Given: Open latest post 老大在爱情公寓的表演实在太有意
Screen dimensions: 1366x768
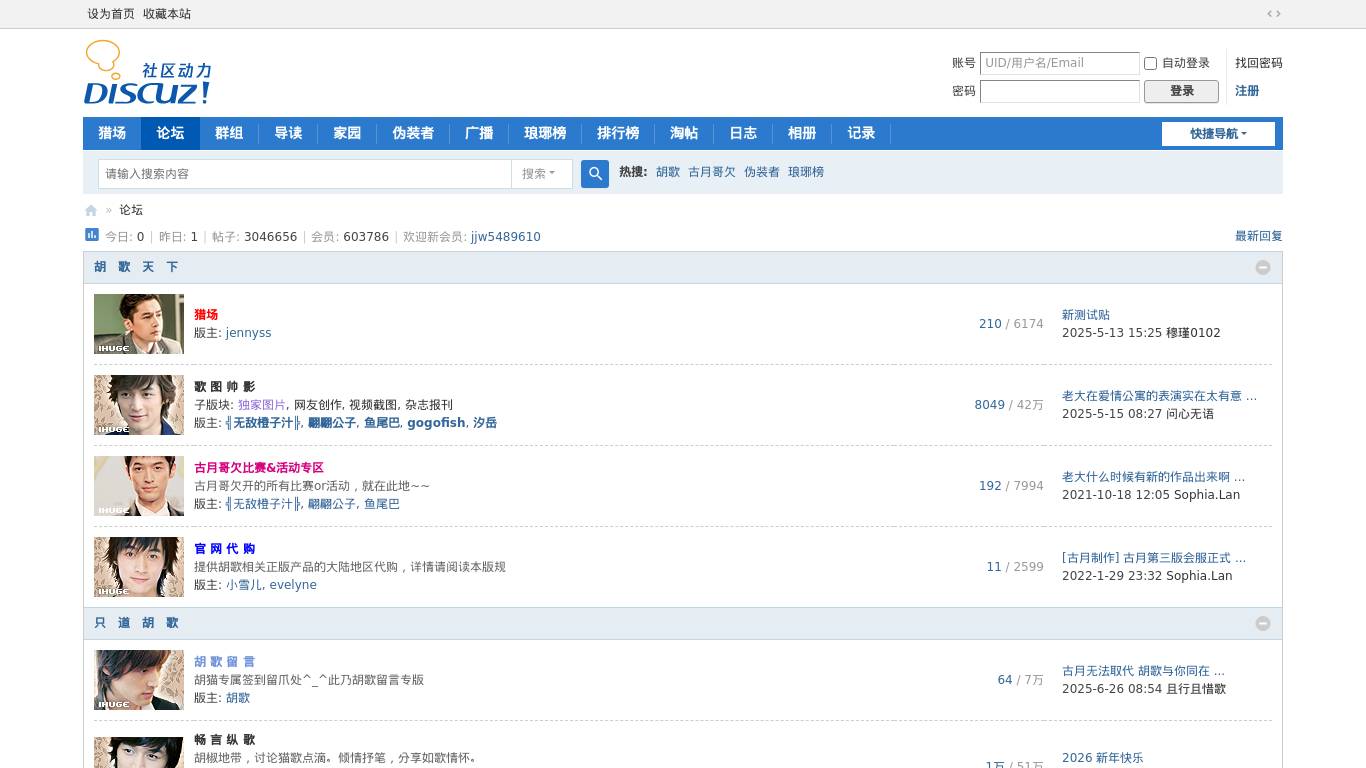Looking at the screenshot, I should coord(1159,396).
